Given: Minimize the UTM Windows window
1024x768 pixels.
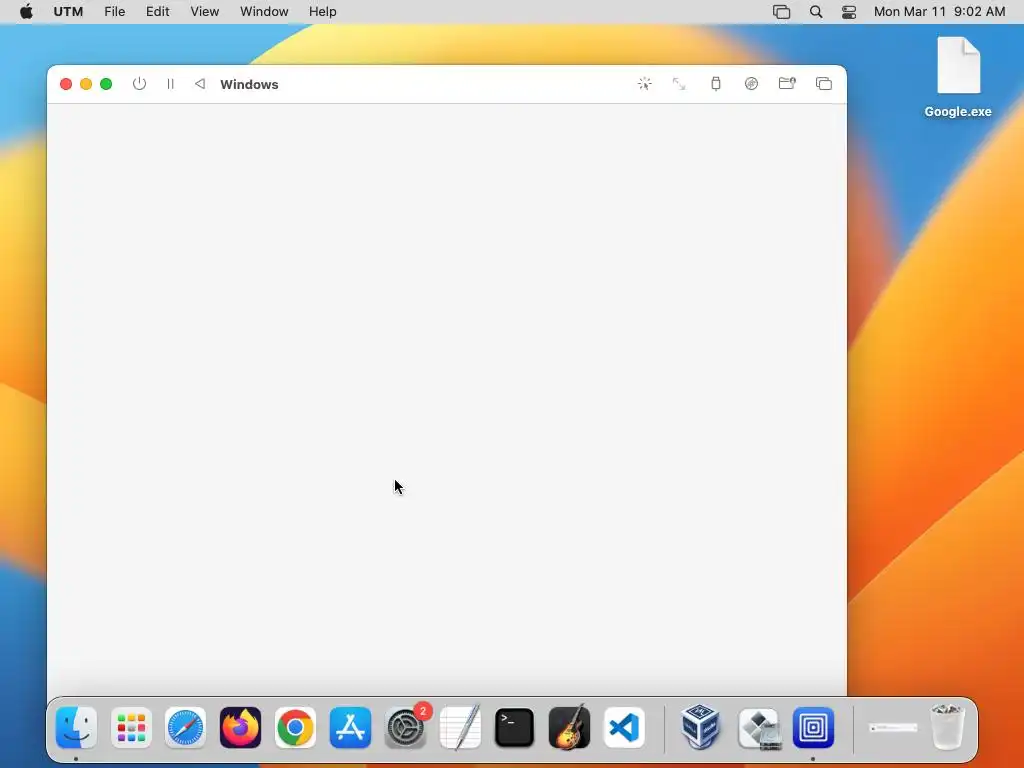Looking at the screenshot, I should tap(86, 84).
